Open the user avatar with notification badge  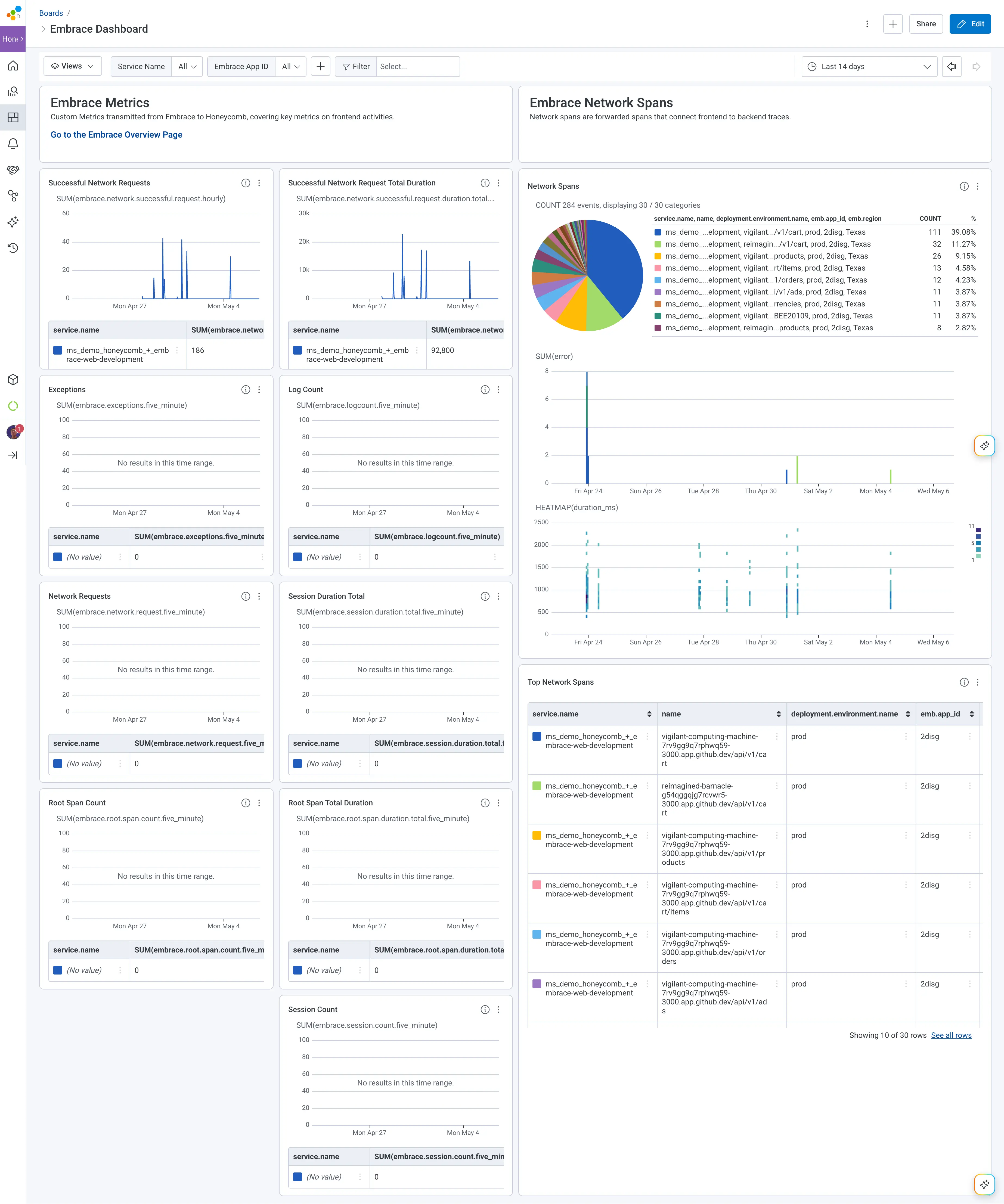(14, 432)
